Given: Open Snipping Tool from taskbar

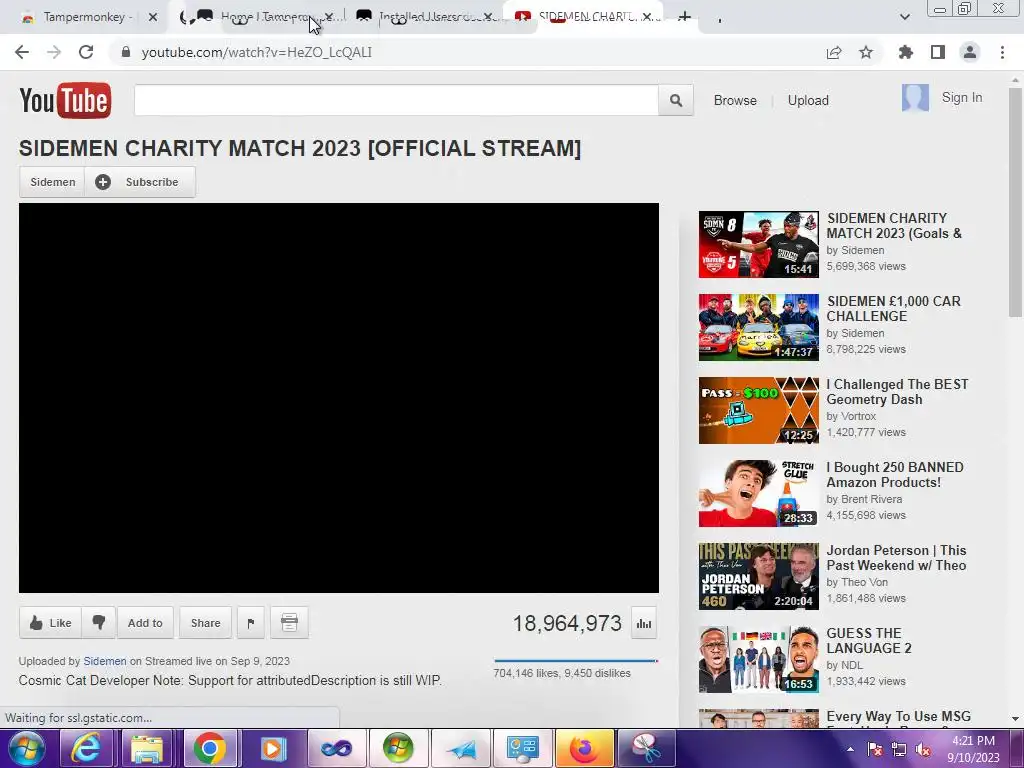Looking at the screenshot, I should point(646,748).
